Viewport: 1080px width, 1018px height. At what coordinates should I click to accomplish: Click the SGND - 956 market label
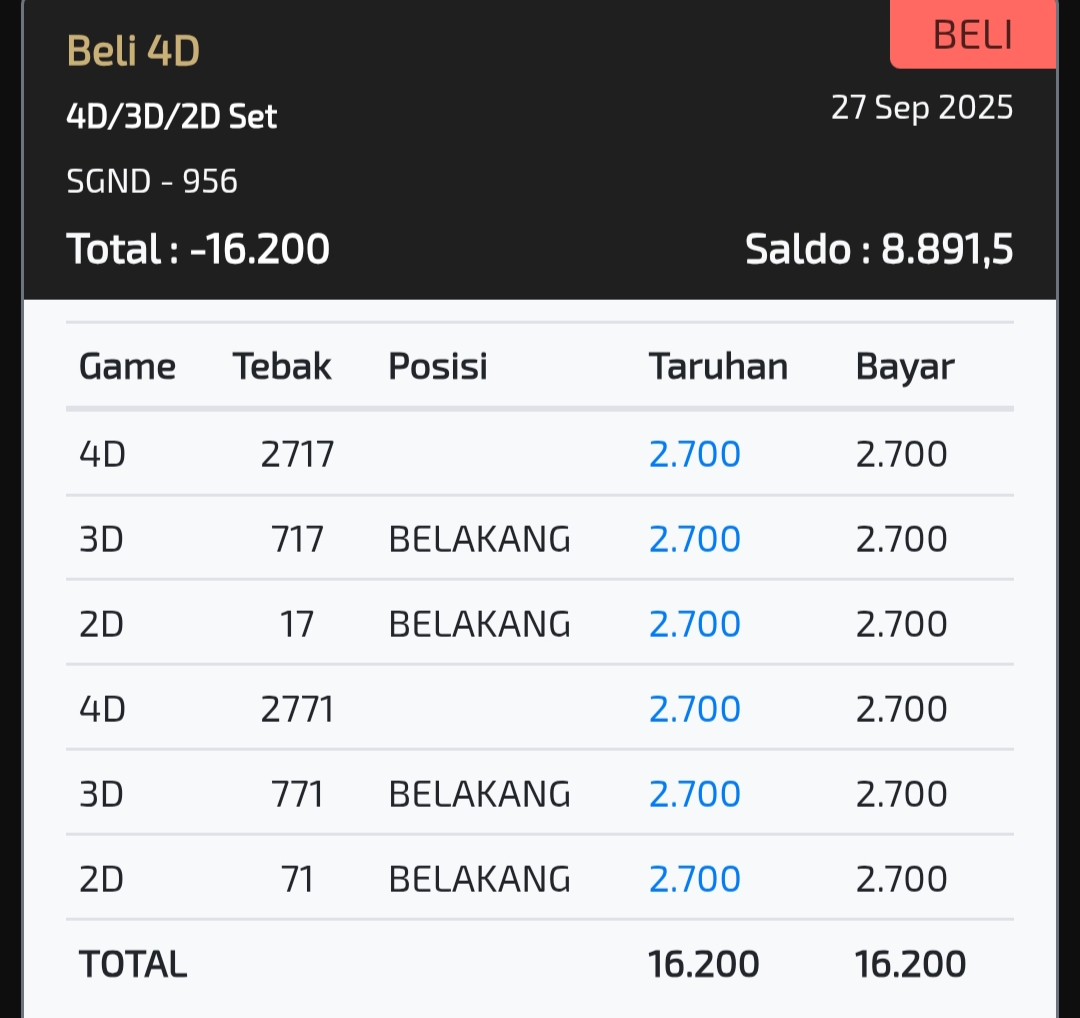(x=152, y=181)
